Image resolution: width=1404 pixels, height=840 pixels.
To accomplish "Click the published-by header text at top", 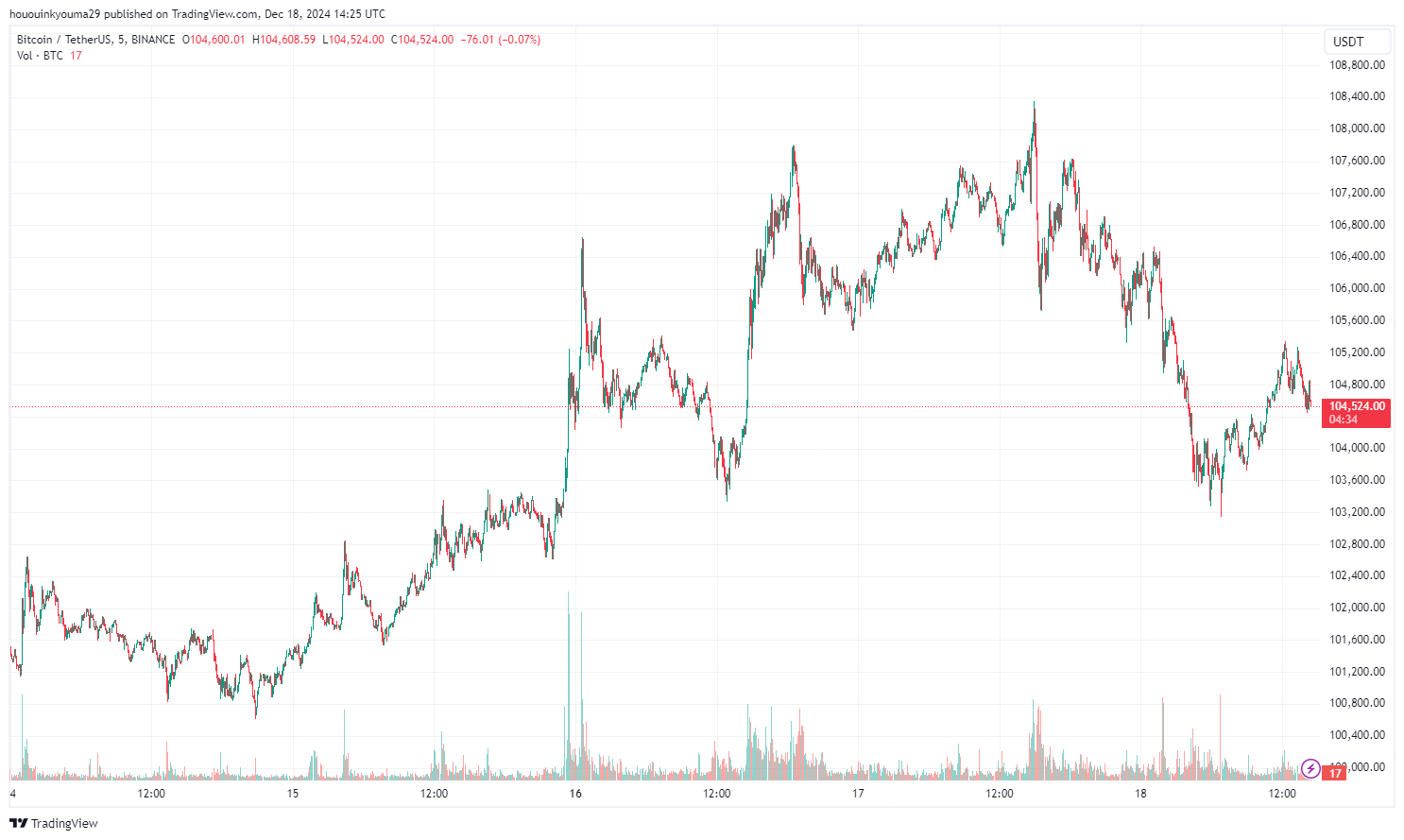I will (197, 14).
